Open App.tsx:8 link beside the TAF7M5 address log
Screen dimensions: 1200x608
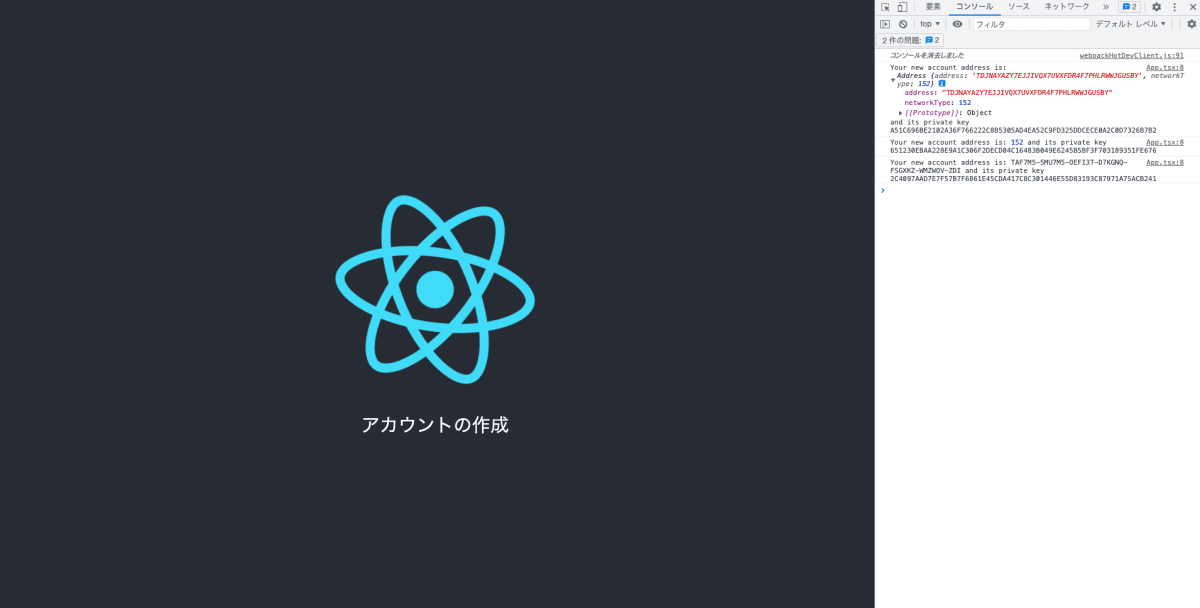[x=1165, y=162]
